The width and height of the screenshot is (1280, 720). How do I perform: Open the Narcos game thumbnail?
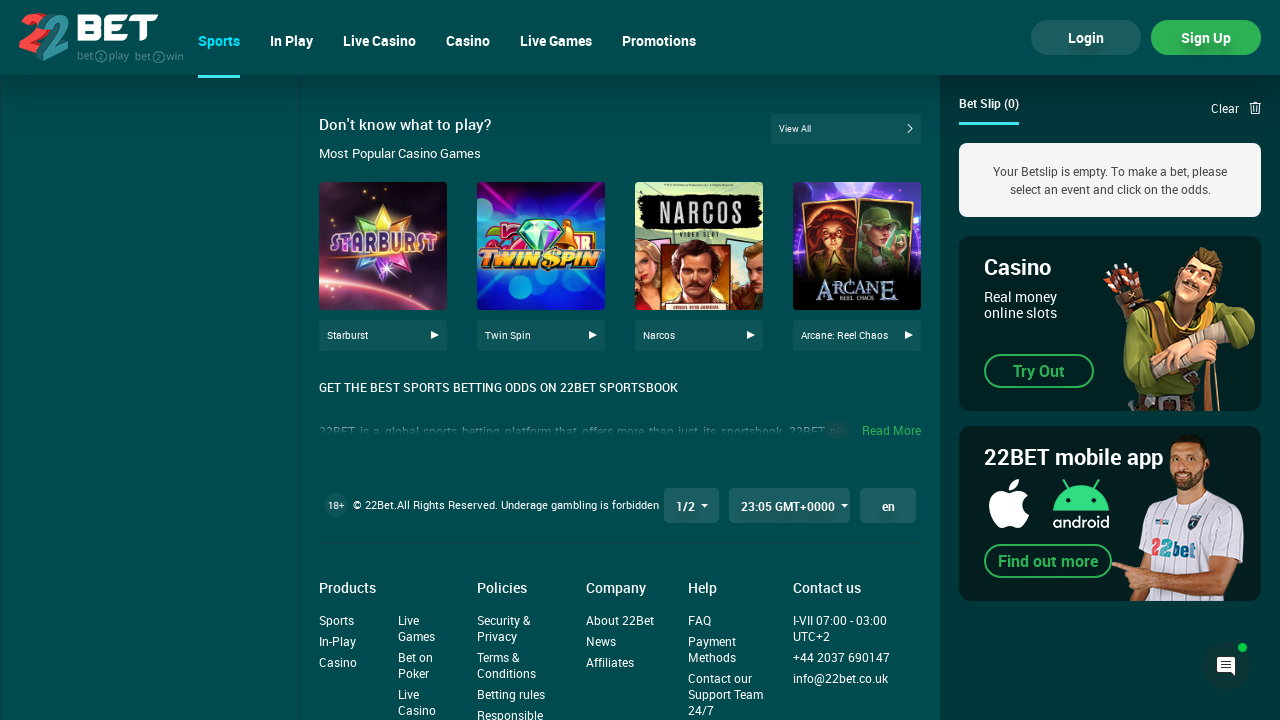(699, 246)
